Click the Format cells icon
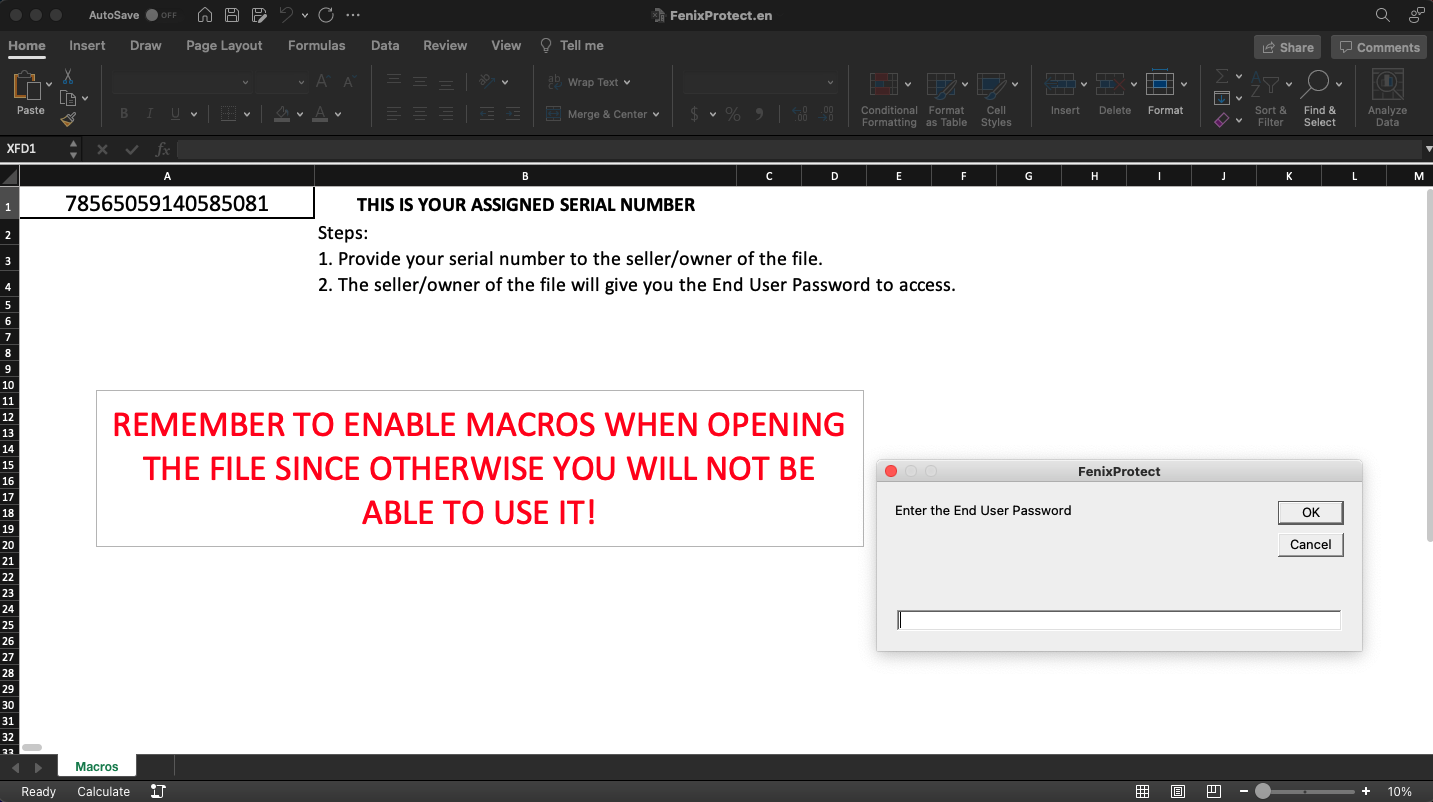 (1160, 83)
